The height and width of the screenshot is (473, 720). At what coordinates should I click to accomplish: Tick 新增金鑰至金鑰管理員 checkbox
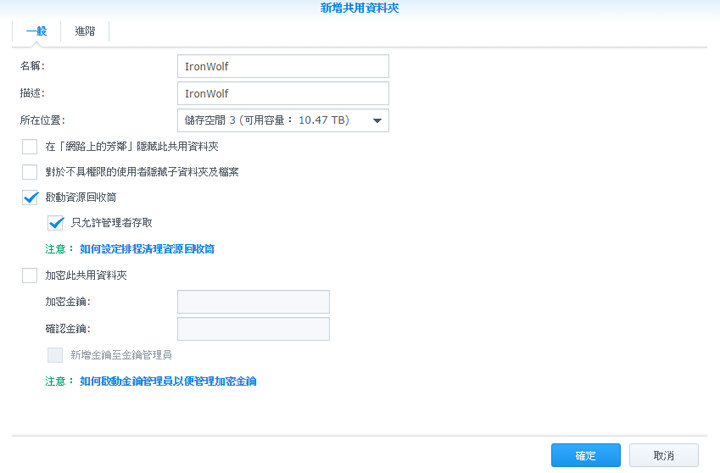pos(55,355)
